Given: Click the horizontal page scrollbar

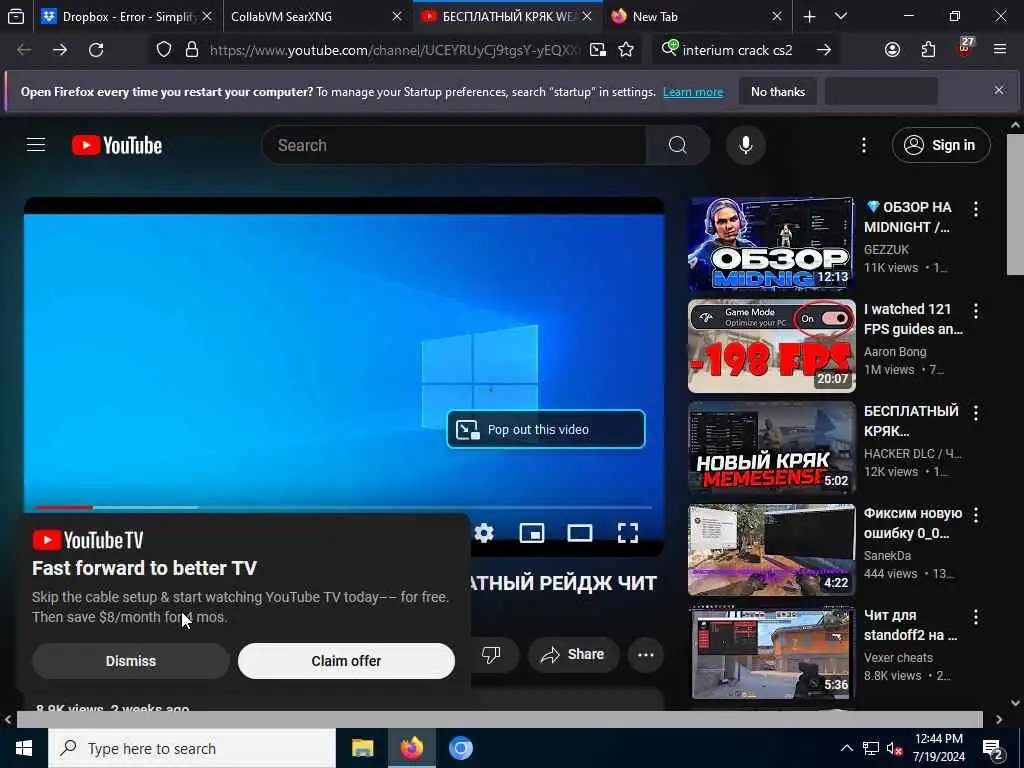Looking at the screenshot, I should pos(500,719).
